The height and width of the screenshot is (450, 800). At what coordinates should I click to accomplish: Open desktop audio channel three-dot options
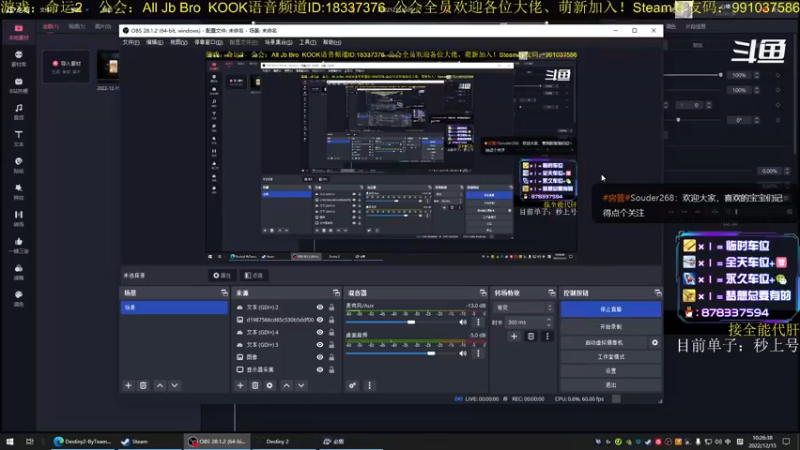coord(478,353)
